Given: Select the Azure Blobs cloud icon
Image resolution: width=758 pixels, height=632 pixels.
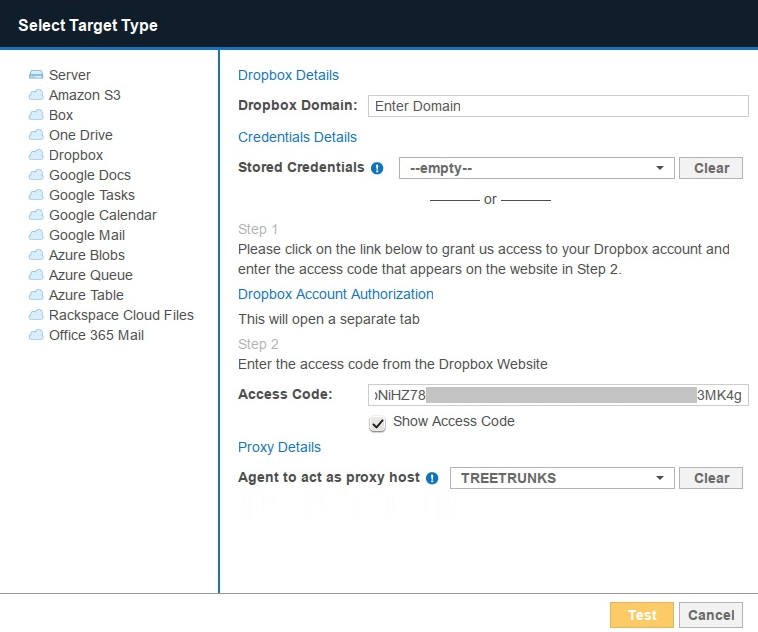Looking at the screenshot, I should point(36,255).
